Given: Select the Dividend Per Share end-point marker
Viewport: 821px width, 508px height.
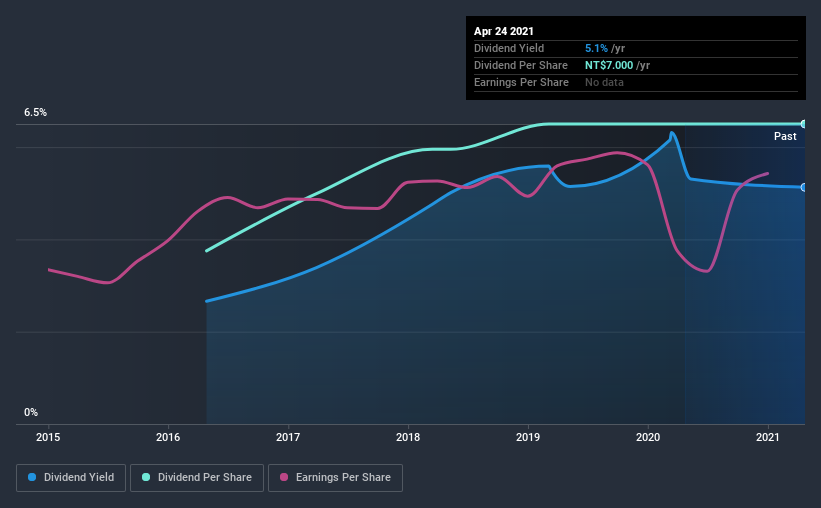Looking at the screenshot, I should point(803,124).
